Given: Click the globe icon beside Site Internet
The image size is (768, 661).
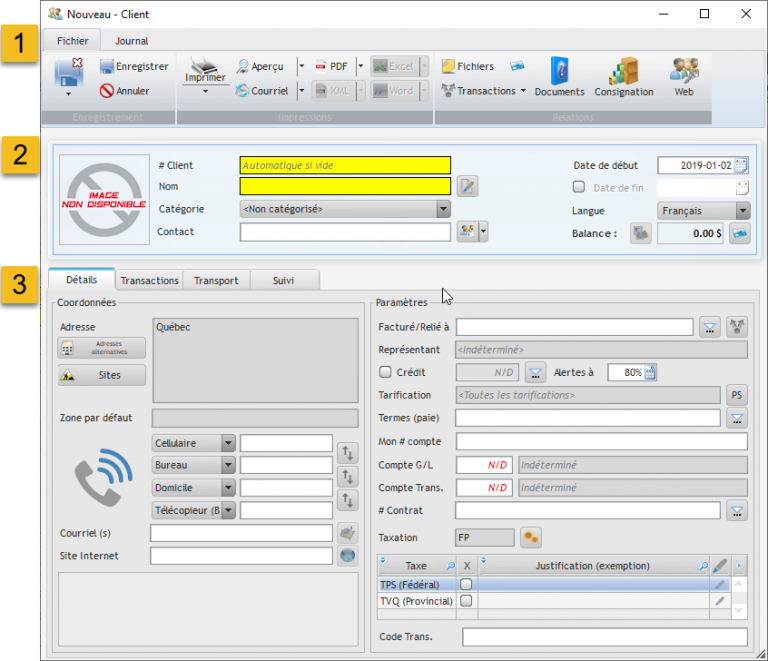Looking at the screenshot, I should [347, 555].
